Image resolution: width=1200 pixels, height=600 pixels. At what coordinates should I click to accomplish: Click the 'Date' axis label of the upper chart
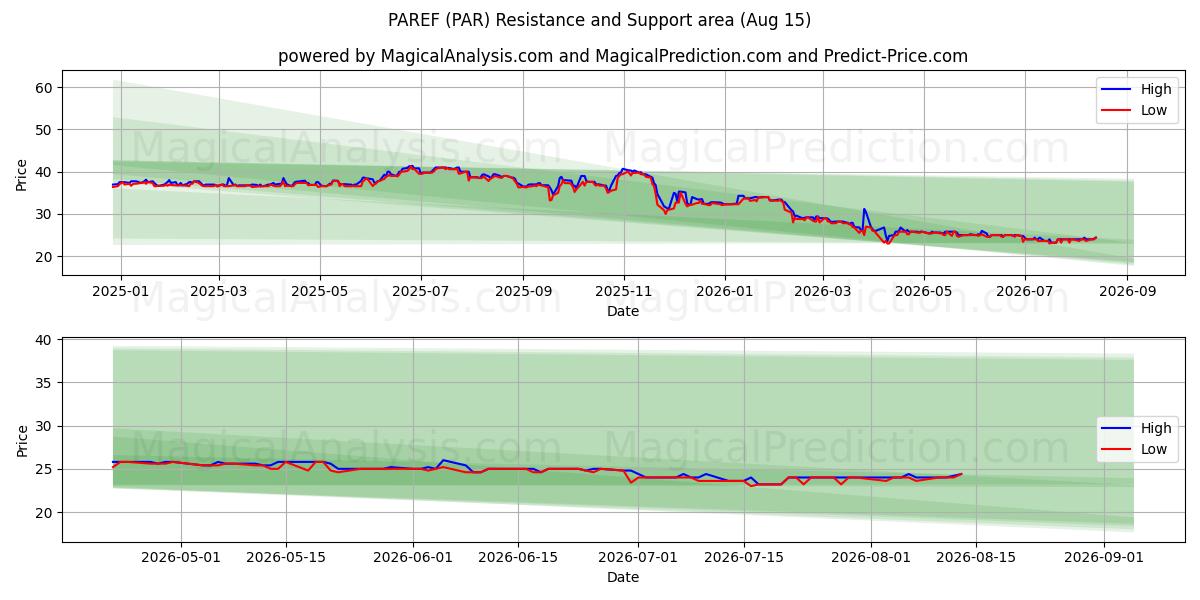tap(623, 312)
